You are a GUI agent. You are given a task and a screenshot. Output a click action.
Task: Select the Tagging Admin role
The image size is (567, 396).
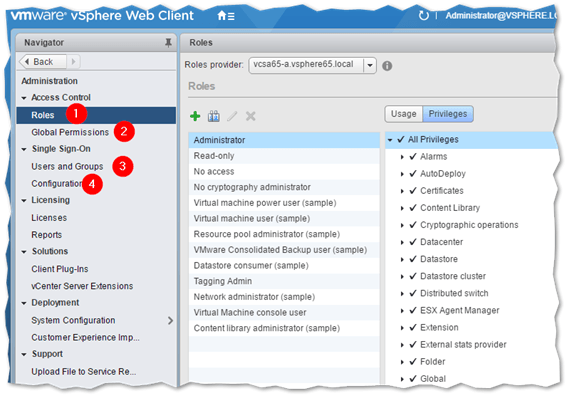pos(284,281)
